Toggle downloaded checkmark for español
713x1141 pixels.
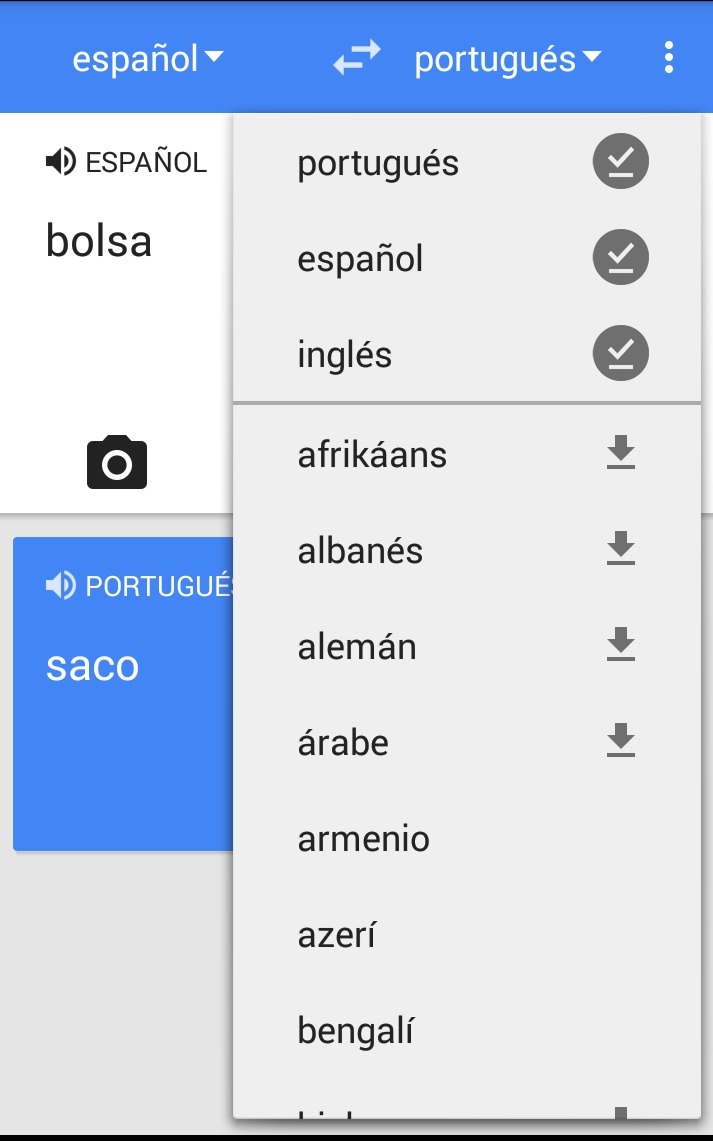pos(621,258)
